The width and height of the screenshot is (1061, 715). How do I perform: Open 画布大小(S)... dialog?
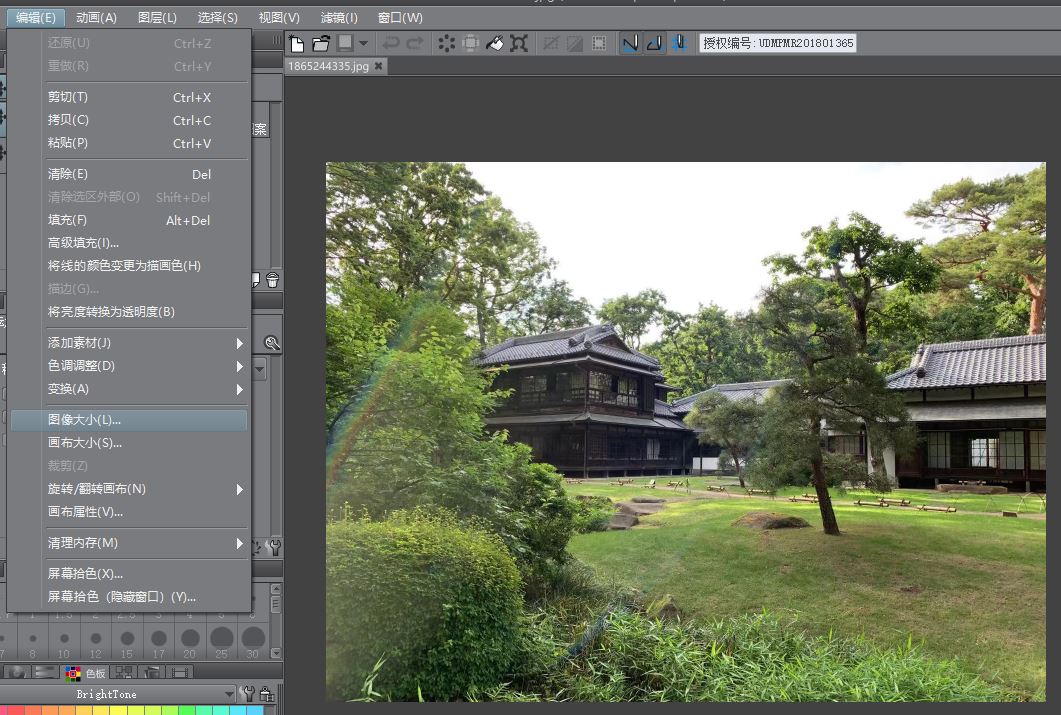pyautogui.click(x=129, y=443)
